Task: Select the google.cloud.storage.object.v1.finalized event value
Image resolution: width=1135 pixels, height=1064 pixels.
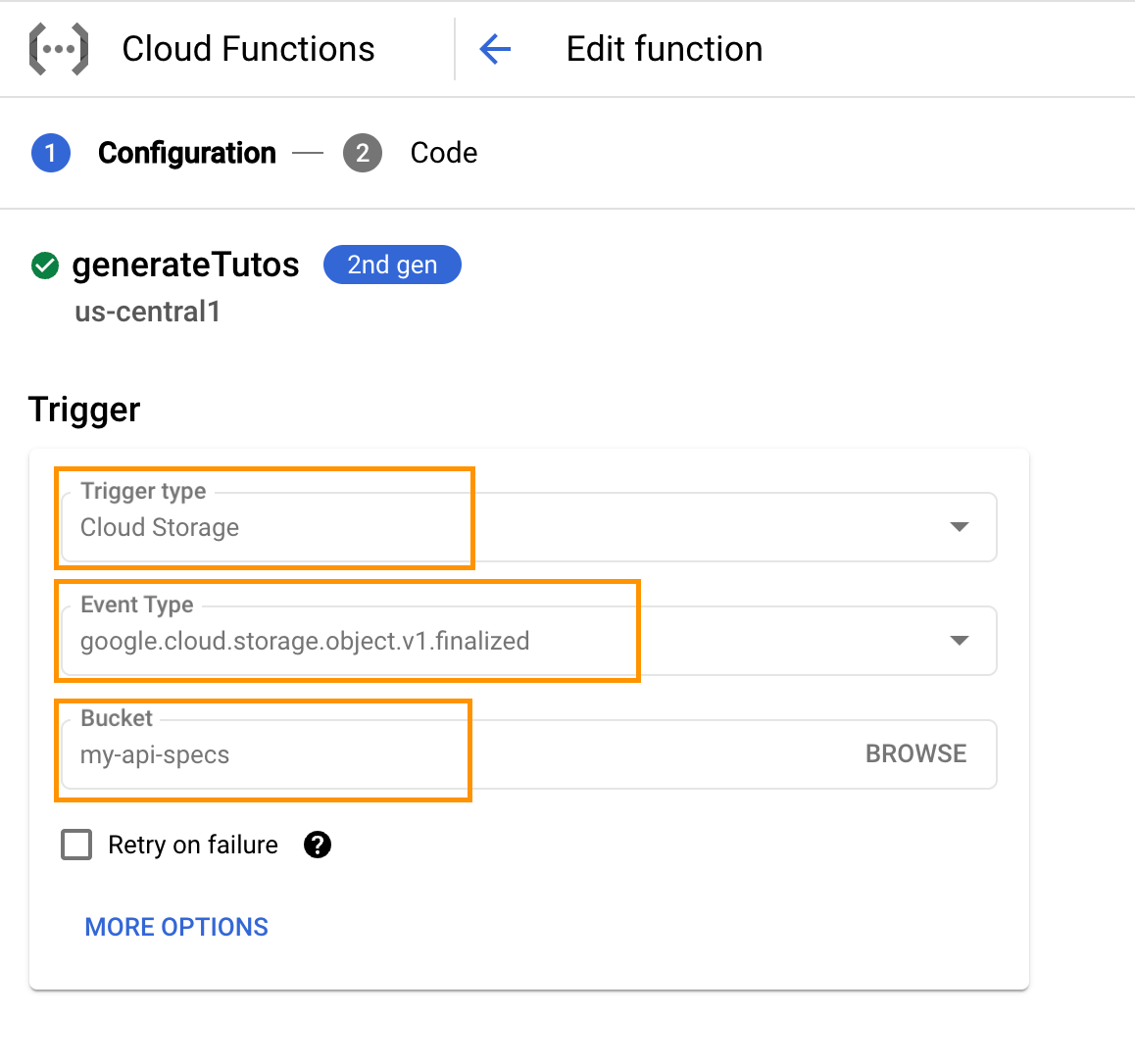Action: tap(305, 641)
